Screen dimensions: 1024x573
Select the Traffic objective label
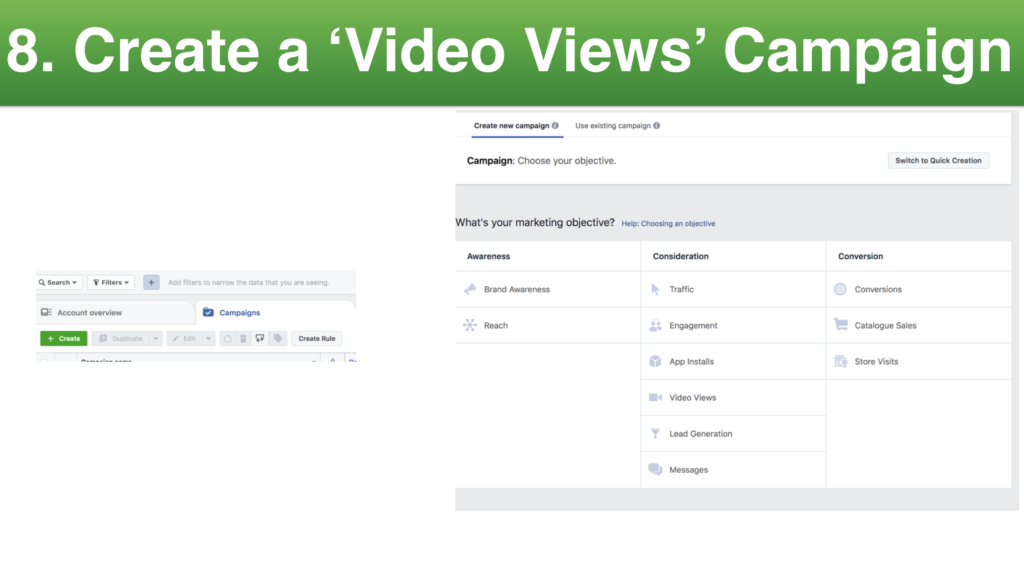(x=681, y=289)
